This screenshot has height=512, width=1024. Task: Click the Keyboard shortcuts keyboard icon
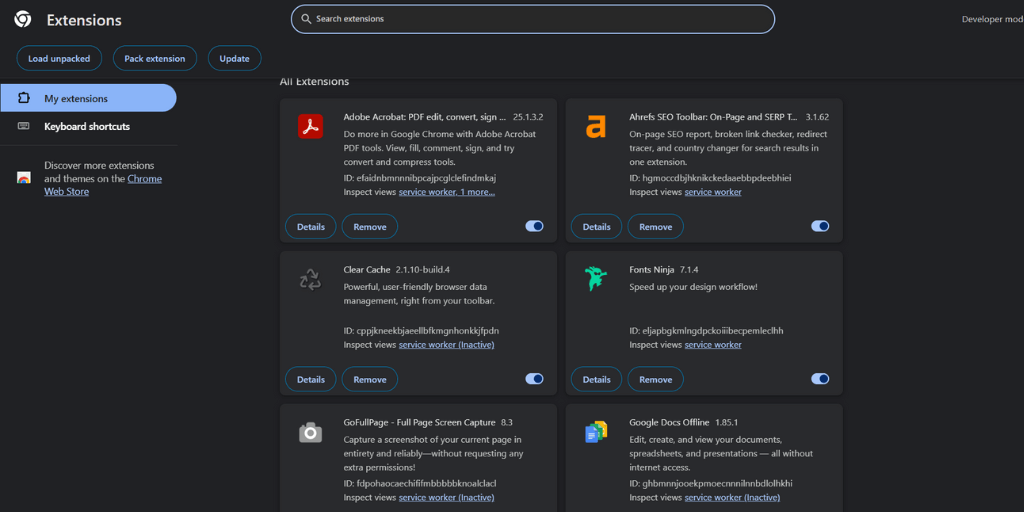coord(24,126)
